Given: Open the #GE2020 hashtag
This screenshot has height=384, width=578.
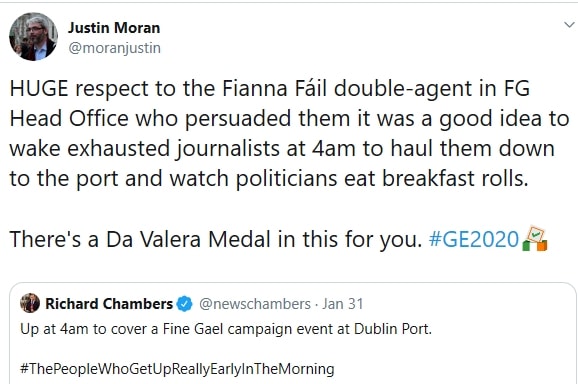Looking at the screenshot, I should [x=474, y=239].
